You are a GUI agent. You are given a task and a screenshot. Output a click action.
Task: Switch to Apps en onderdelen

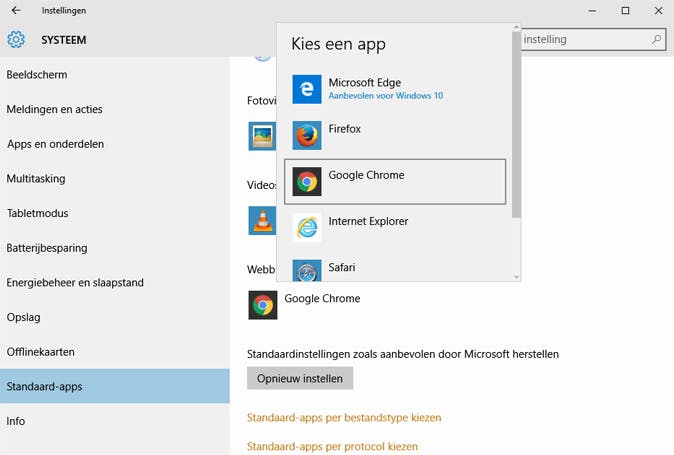tap(56, 144)
